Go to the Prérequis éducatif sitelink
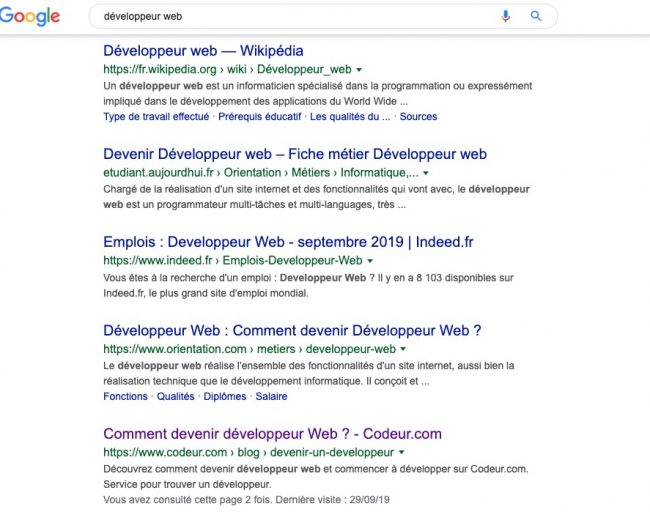This screenshot has height=512, width=650. pyautogui.click(x=259, y=116)
